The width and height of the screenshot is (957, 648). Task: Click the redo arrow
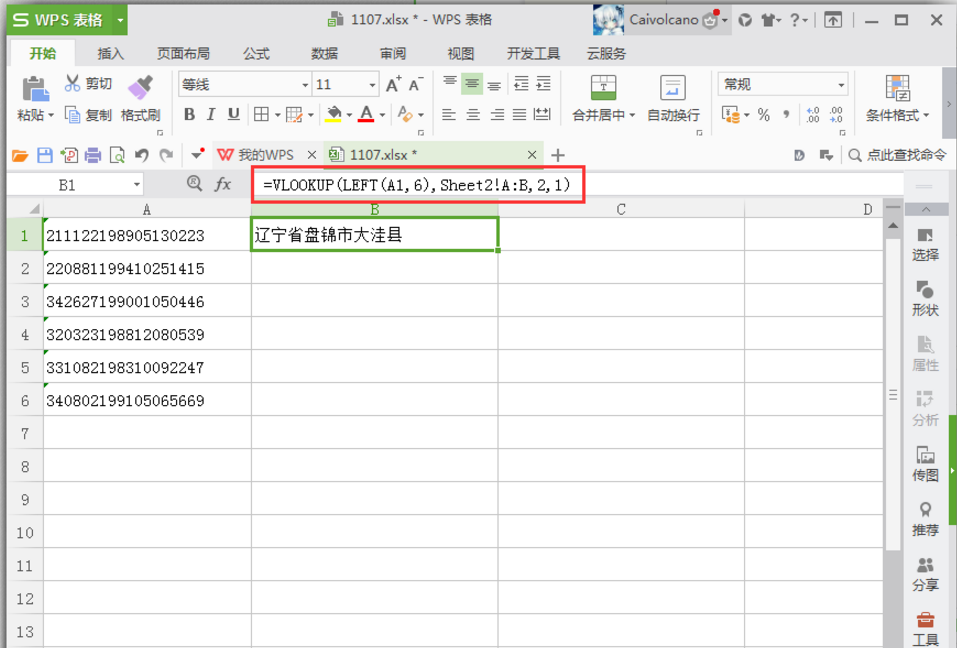[x=166, y=156]
